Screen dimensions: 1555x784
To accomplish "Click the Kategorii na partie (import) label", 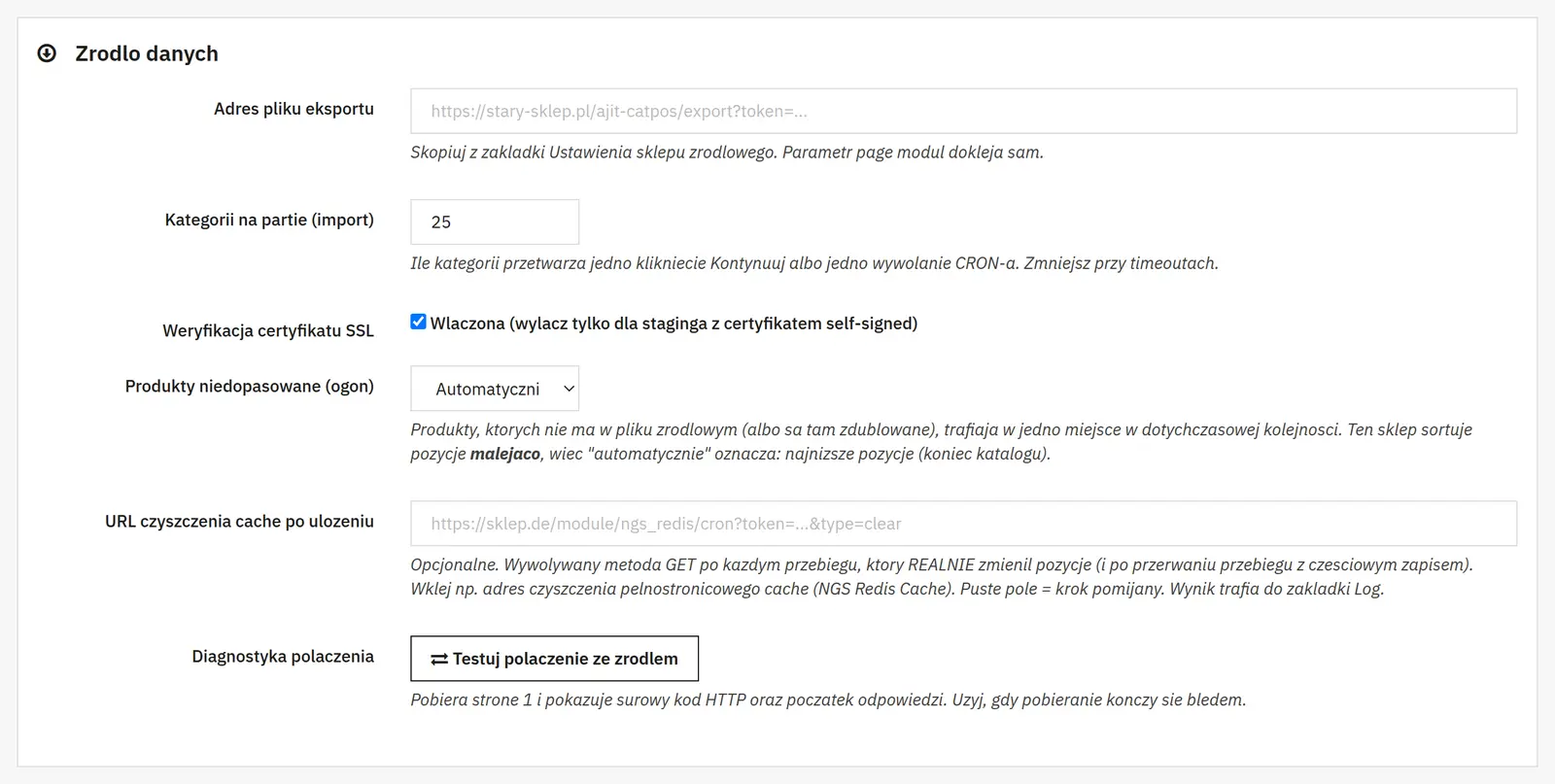I will (269, 220).
